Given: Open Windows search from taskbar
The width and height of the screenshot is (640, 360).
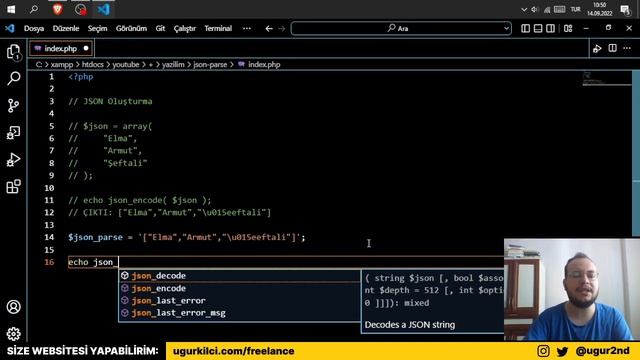Looking at the screenshot, I should 34,9.
